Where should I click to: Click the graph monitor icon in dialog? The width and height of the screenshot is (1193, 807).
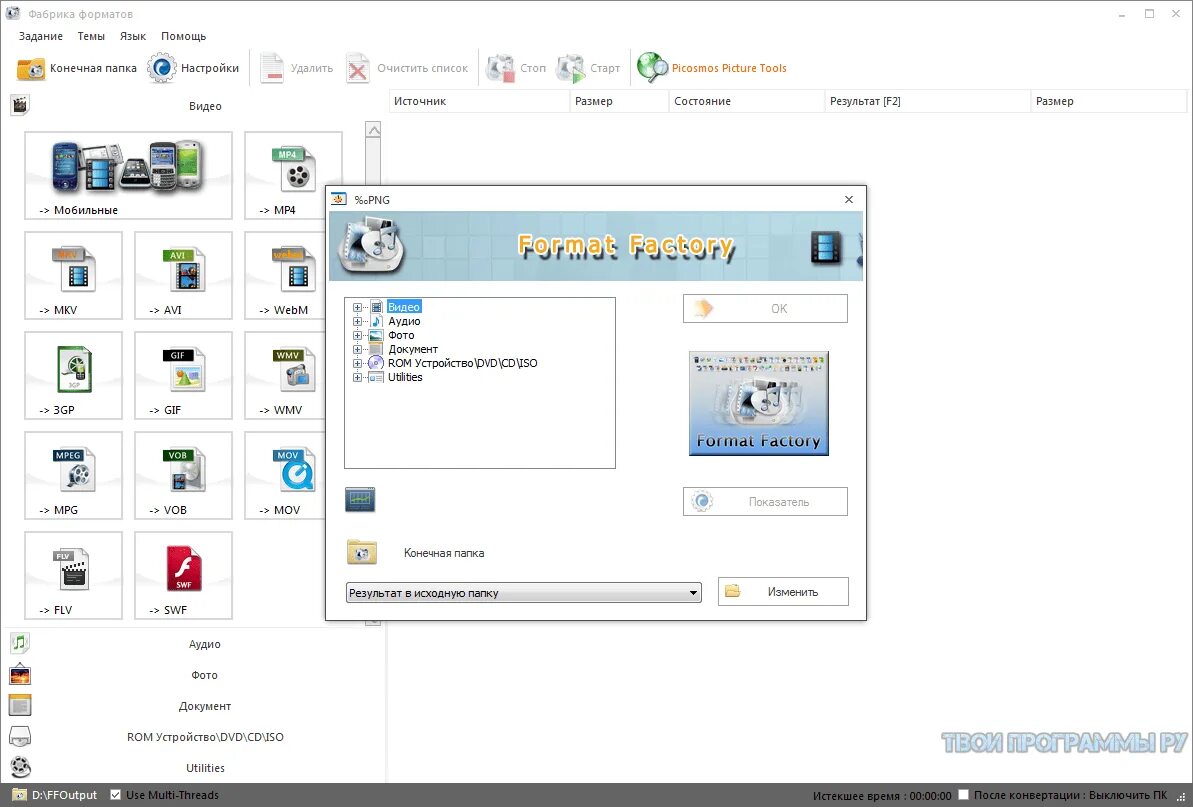[x=360, y=500]
